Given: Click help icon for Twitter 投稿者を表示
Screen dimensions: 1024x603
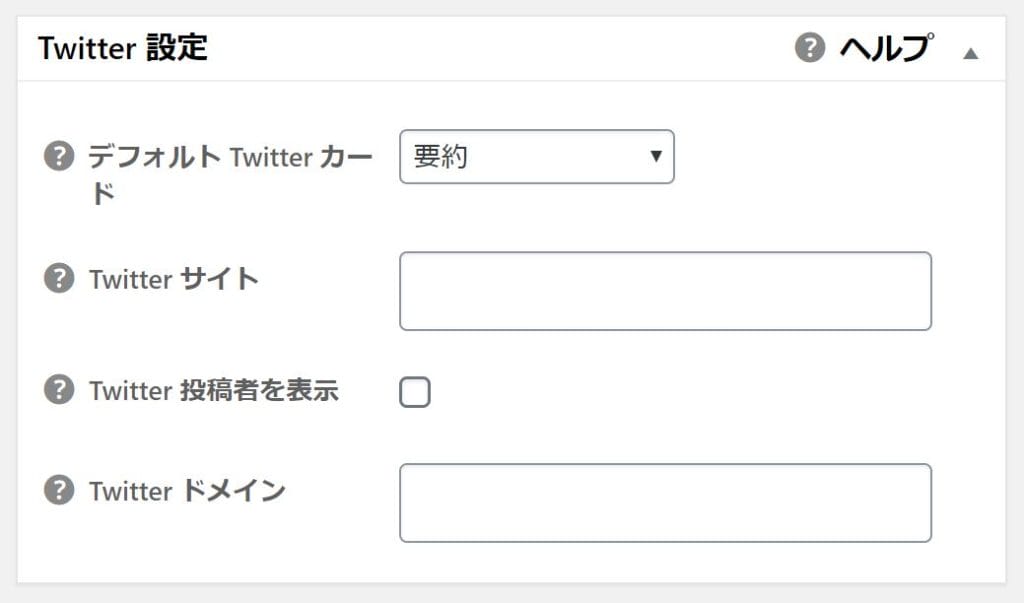Looking at the screenshot, I should click(x=60, y=391).
